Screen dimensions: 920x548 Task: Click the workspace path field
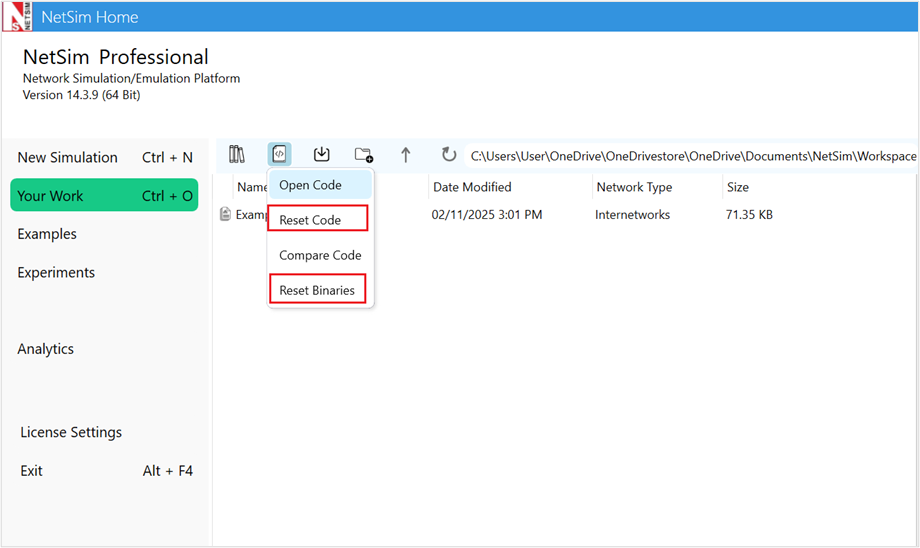pyautogui.click(x=691, y=156)
